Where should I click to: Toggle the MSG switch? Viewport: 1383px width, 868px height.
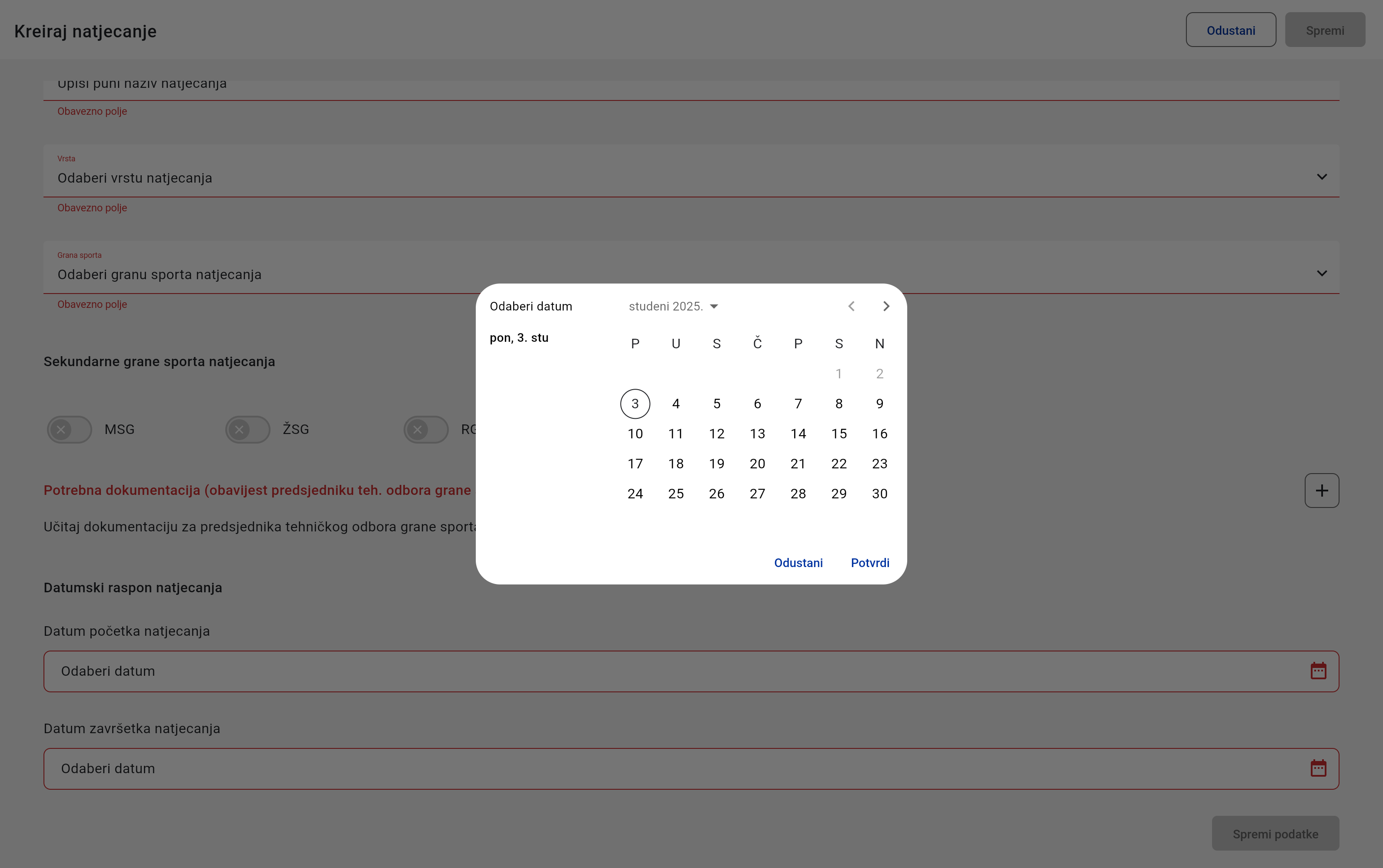(70, 429)
